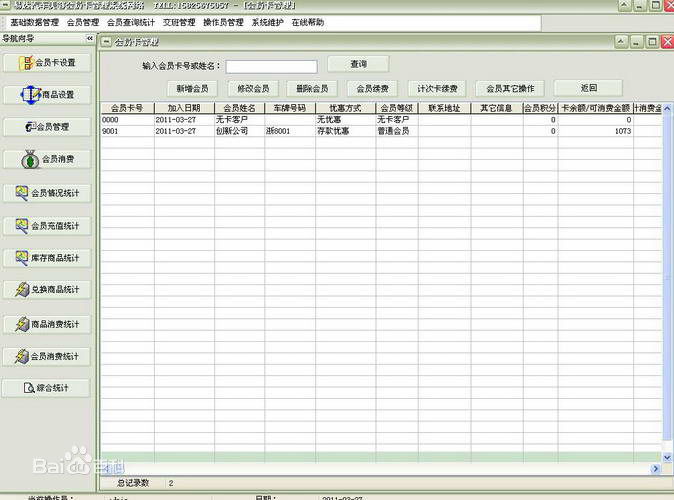The width and height of the screenshot is (674, 500).
Task: Open 会员消费统计 in the sidebar
Action: click(x=47, y=356)
